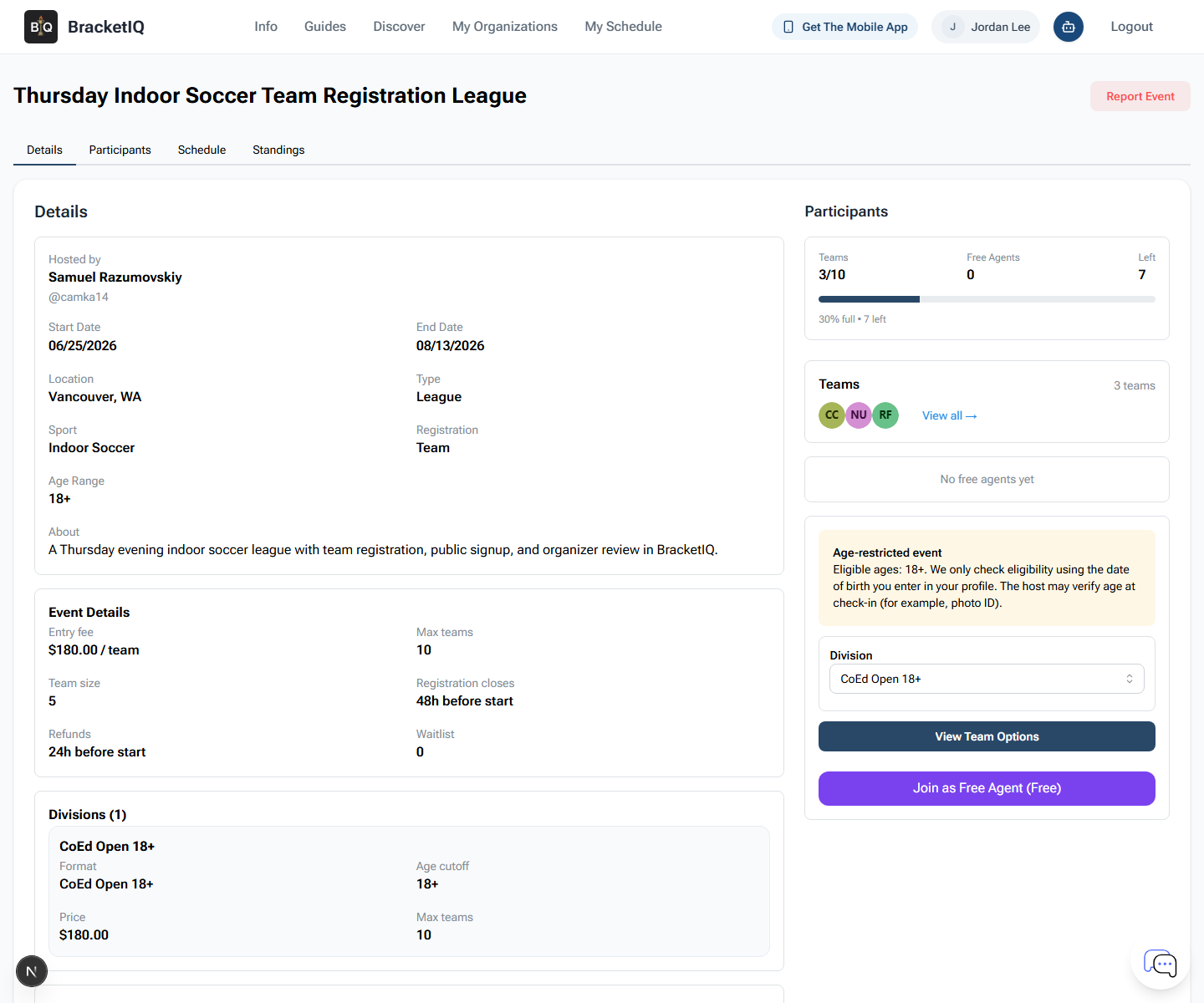The height and width of the screenshot is (1003, 1204).
Task: Click the 3/10 teams count
Action: [832, 275]
